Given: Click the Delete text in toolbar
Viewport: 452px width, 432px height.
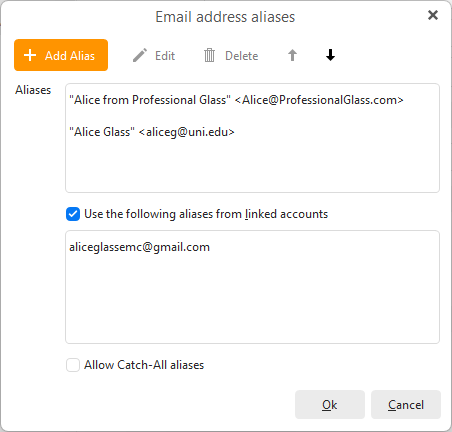Looking at the screenshot, I should 242,56.
